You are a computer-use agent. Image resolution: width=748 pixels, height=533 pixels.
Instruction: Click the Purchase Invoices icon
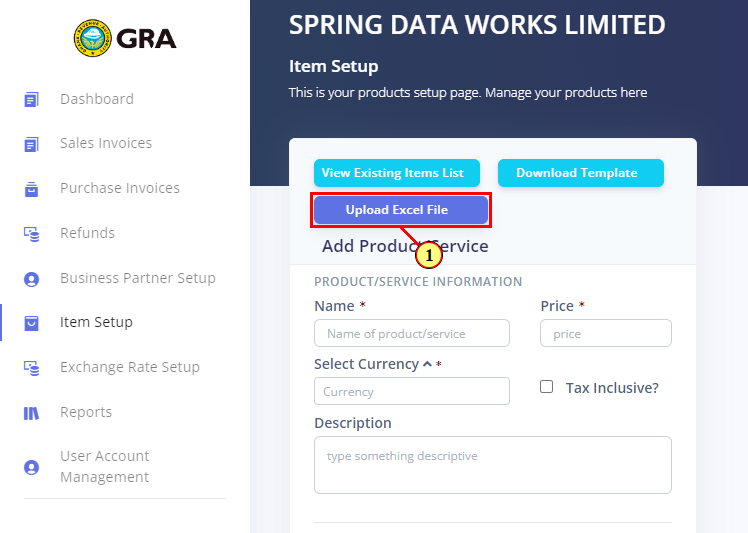coord(31,189)
